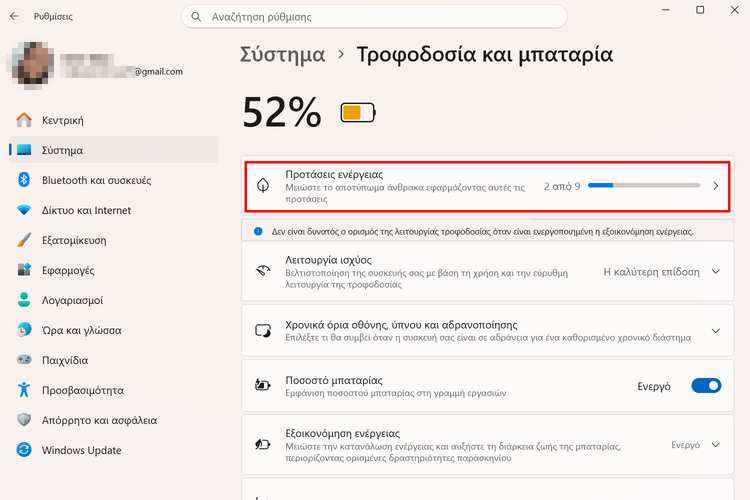
Task: Click the Windows Update icon
Action: tap(24, 450)
